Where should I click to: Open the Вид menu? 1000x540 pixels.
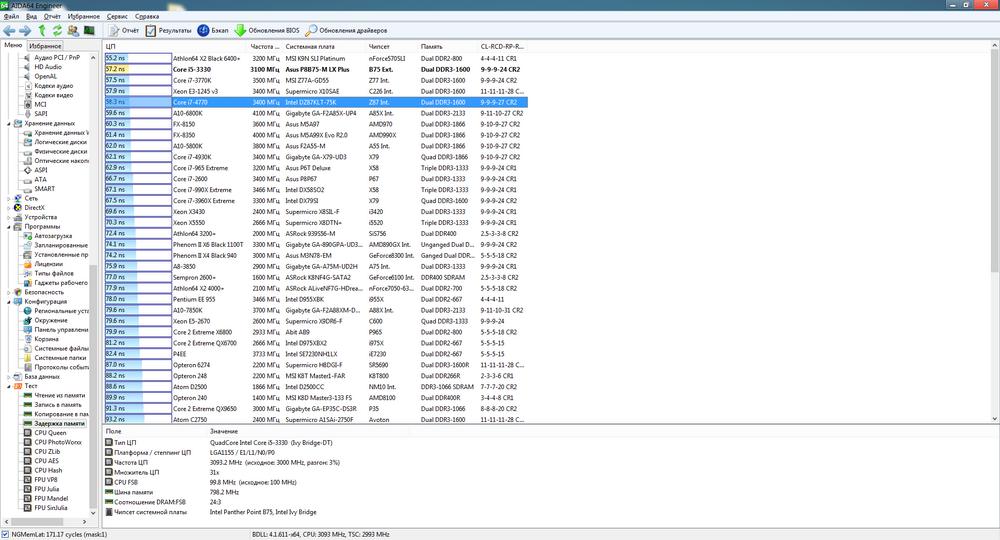click(31, 17)
